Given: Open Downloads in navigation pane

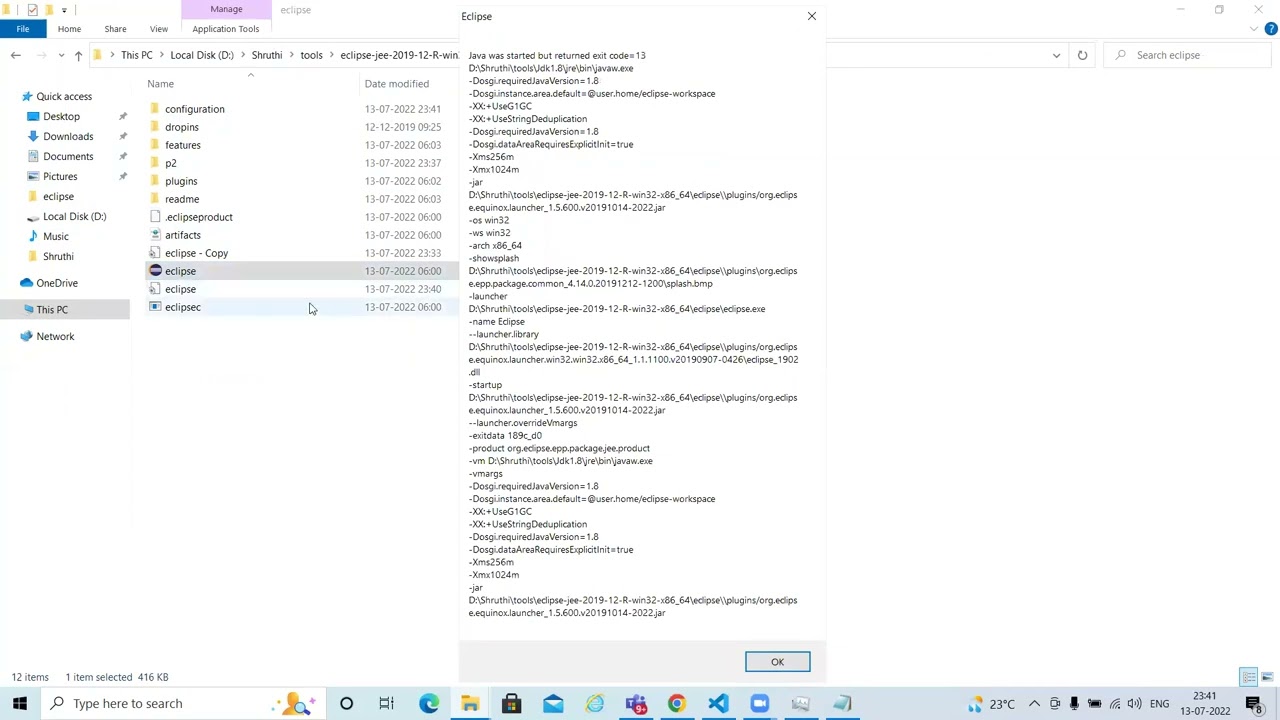Looking at the screenshot, I should pos(68,136).
